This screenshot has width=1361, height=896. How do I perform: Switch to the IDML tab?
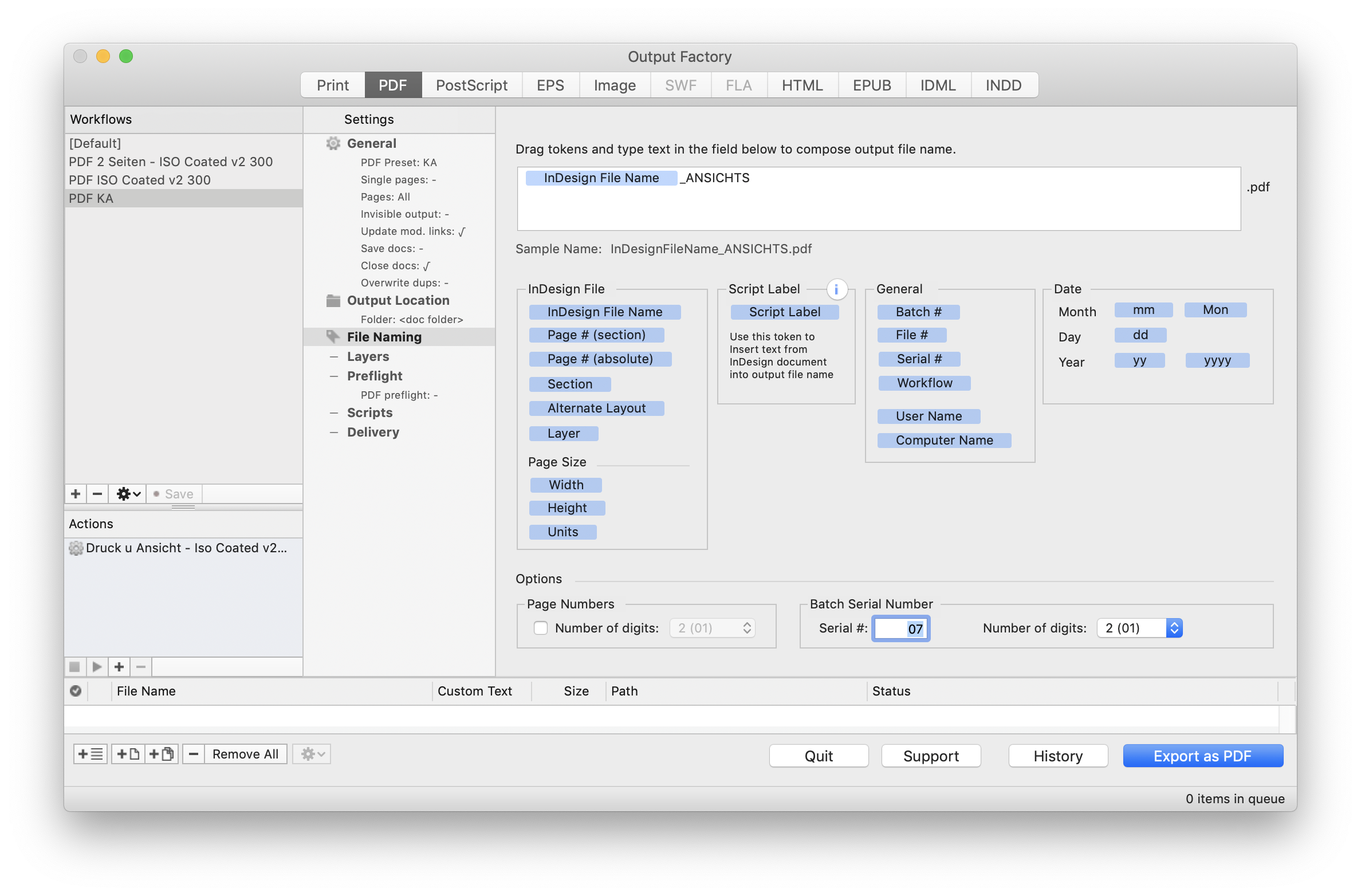(x=938, y=85)
